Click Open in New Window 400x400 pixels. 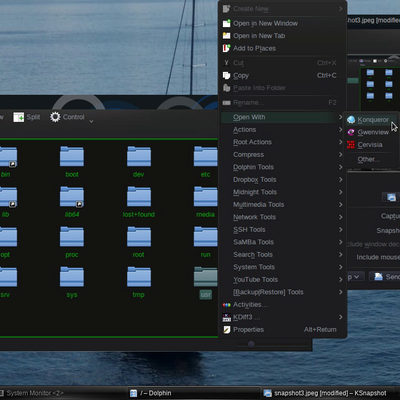pyautogui.click(x=282, y=23)
